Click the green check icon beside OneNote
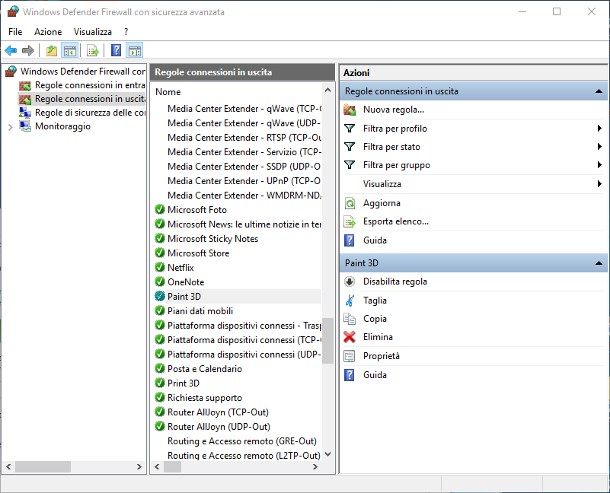This screenshot has height=493, width=610. click(160, 282)
